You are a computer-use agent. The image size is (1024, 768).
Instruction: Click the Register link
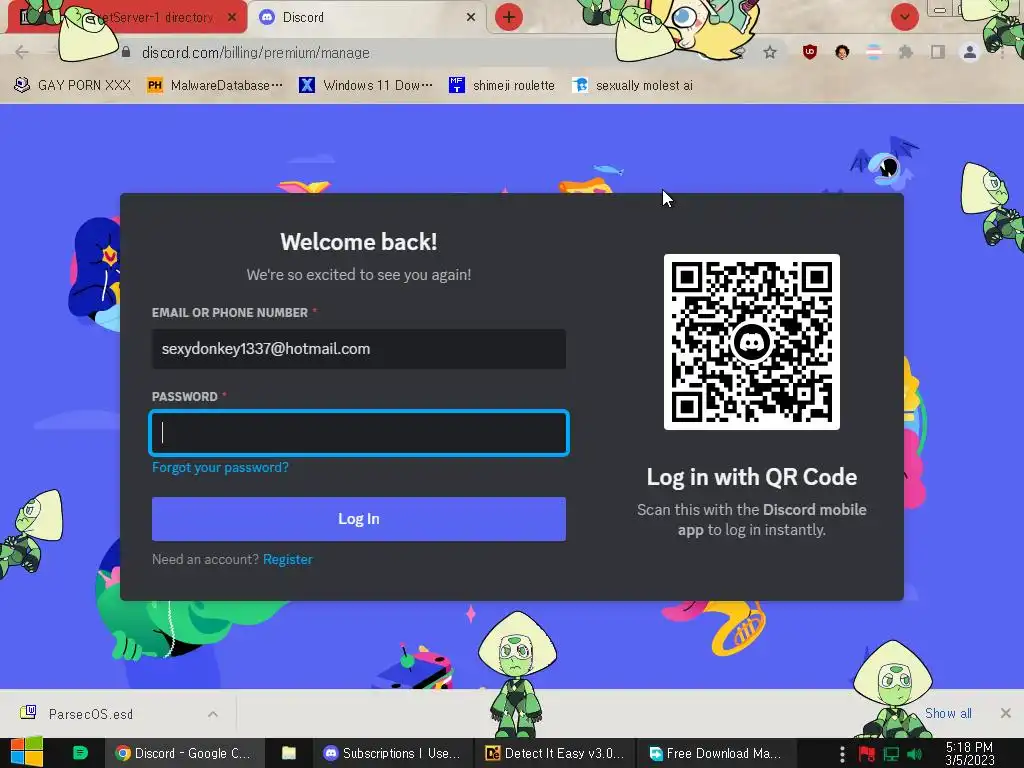(287, 560)
